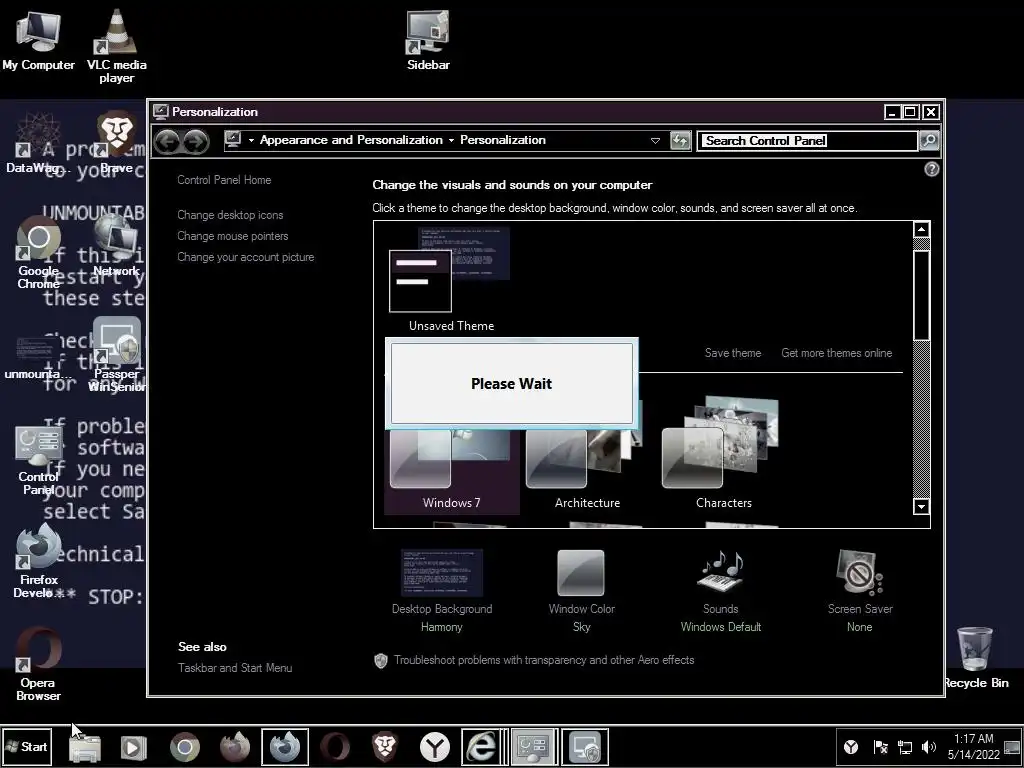This screenshot has width=1024, height=768.
Task: Refresh the Personalization address bar
Action: (680, 140)
